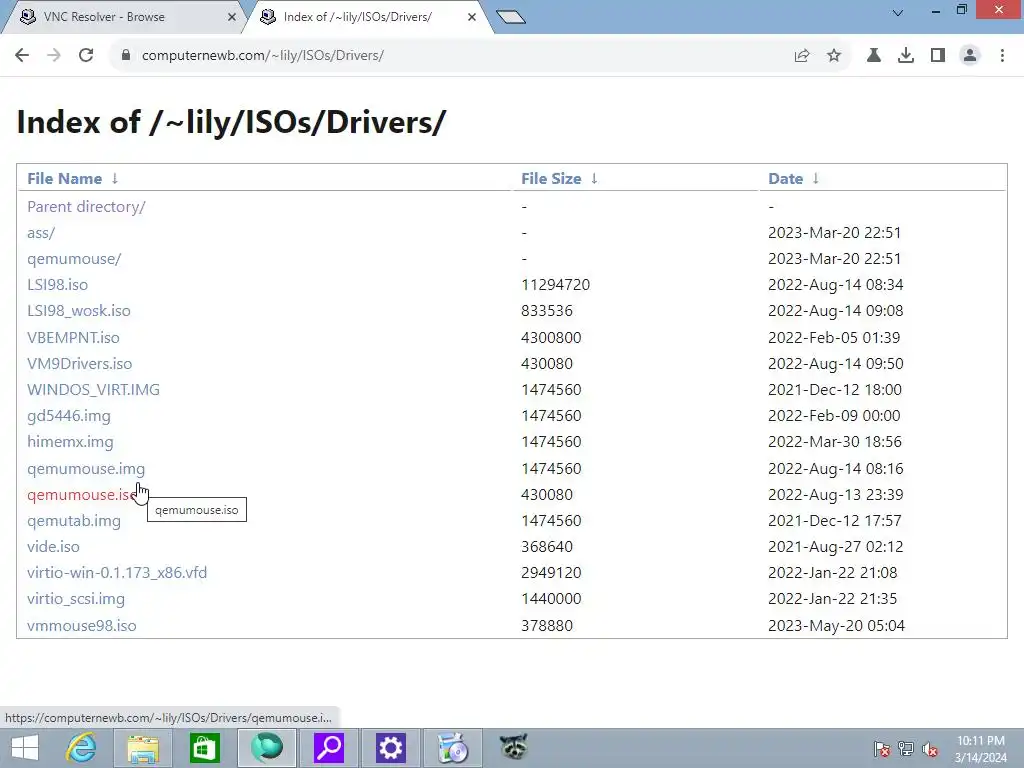Open the purple search app in the taskbar

[x=328, y=748]
